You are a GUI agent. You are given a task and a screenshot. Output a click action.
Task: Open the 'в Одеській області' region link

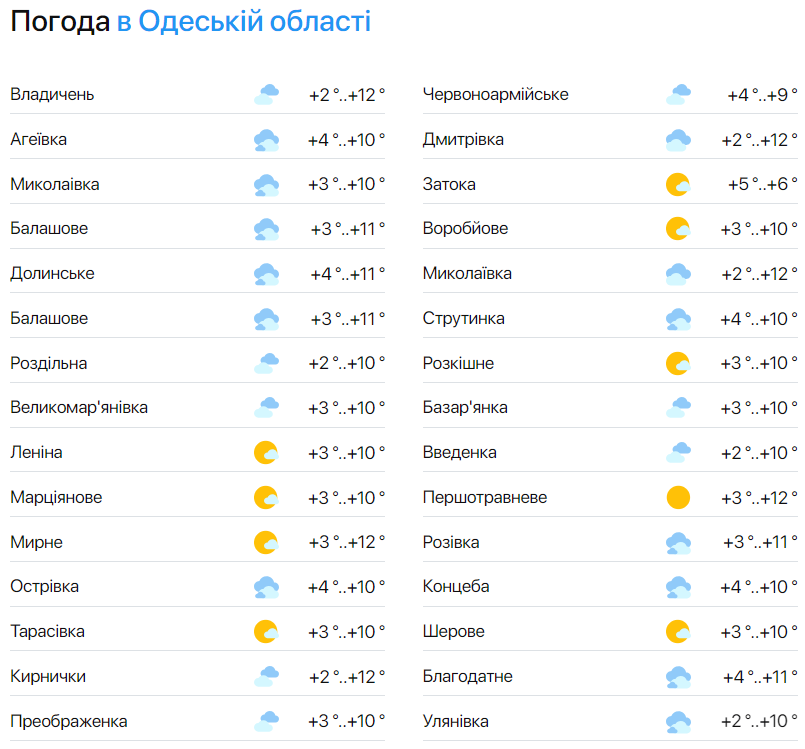[244, 21]
